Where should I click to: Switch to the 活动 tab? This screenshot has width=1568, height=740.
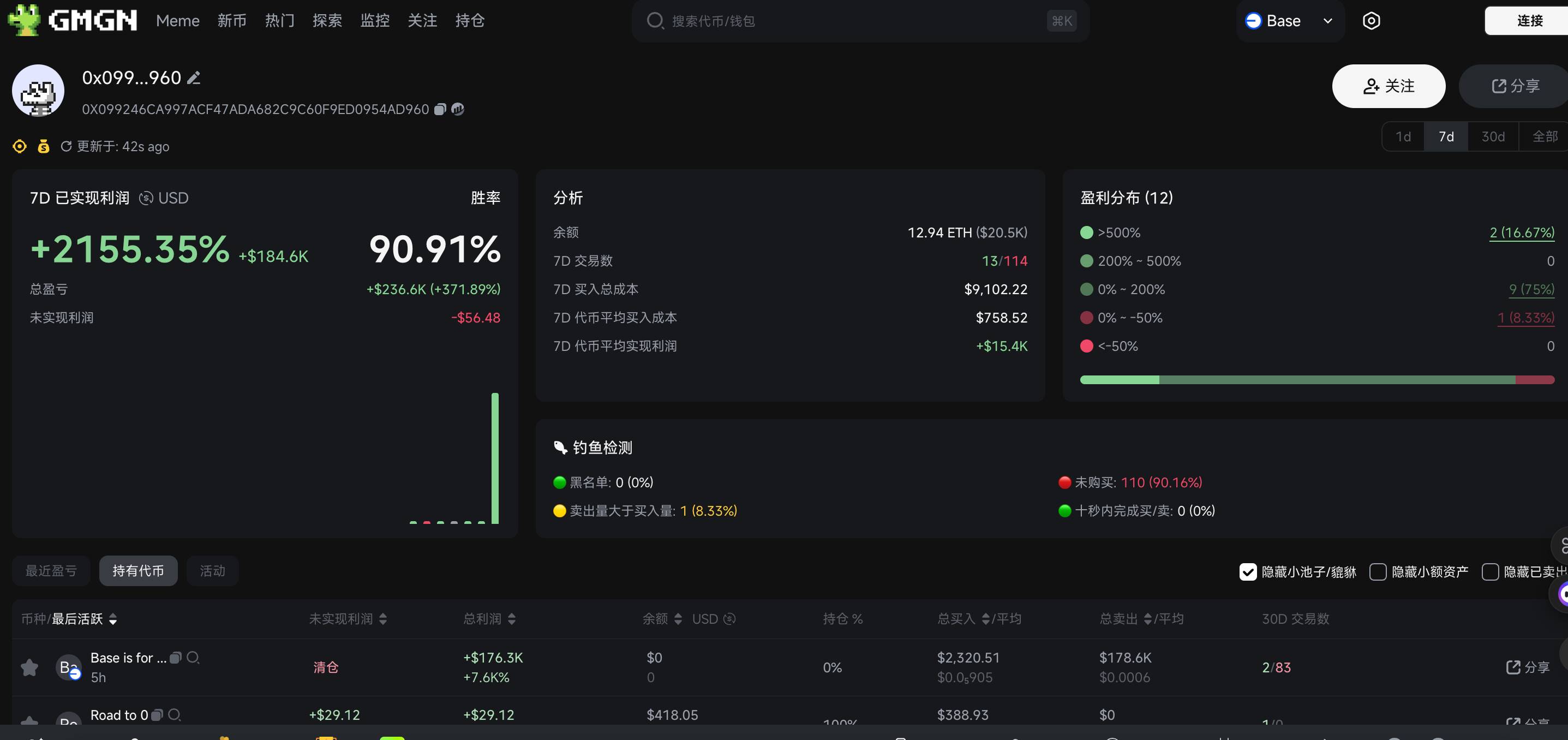[x=212, y=571]
